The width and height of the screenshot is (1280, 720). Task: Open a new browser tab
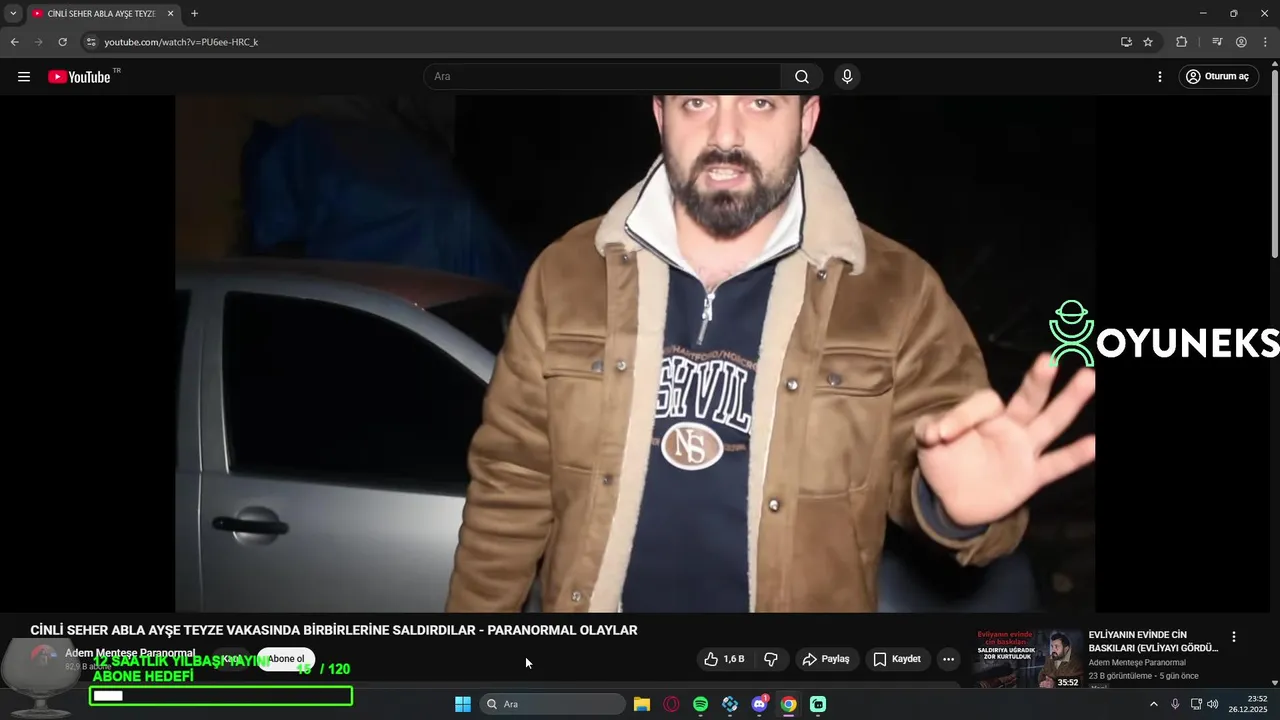click(194, 14)
